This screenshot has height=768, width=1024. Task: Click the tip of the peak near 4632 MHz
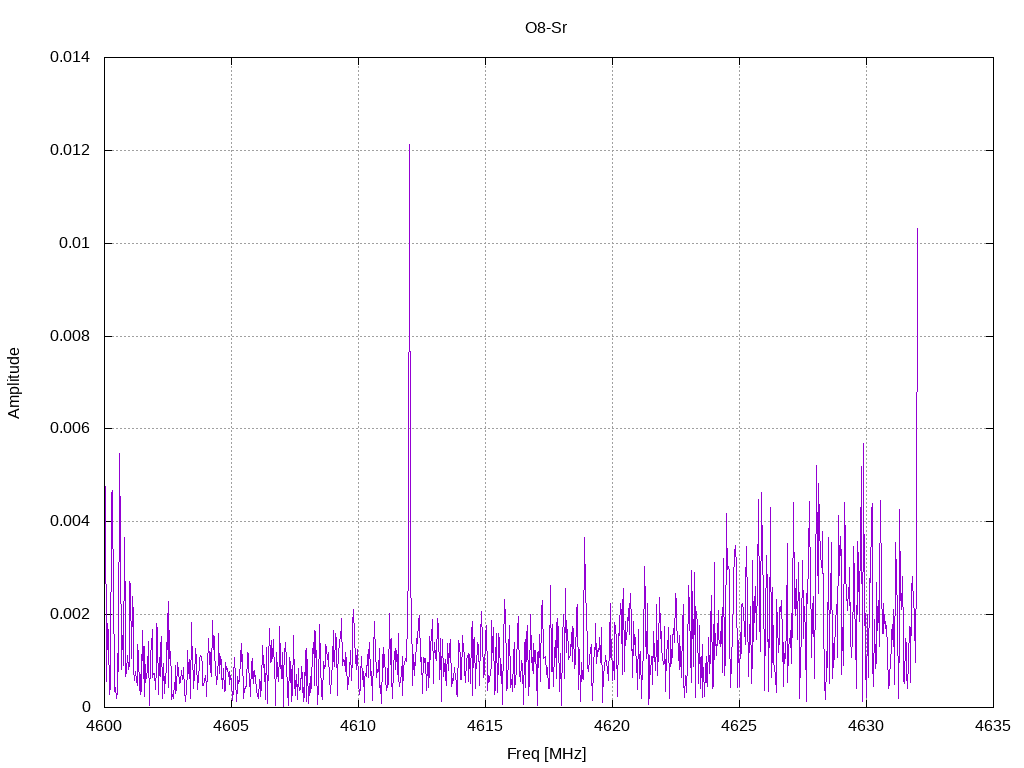coord(918,229)
